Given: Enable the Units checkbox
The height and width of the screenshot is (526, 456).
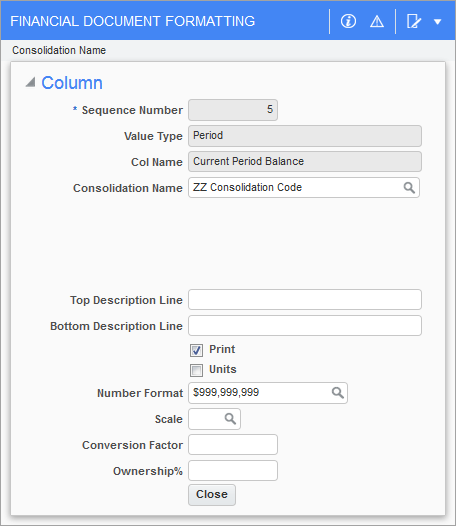Looking at the screenshot, I should click(196, 370).
